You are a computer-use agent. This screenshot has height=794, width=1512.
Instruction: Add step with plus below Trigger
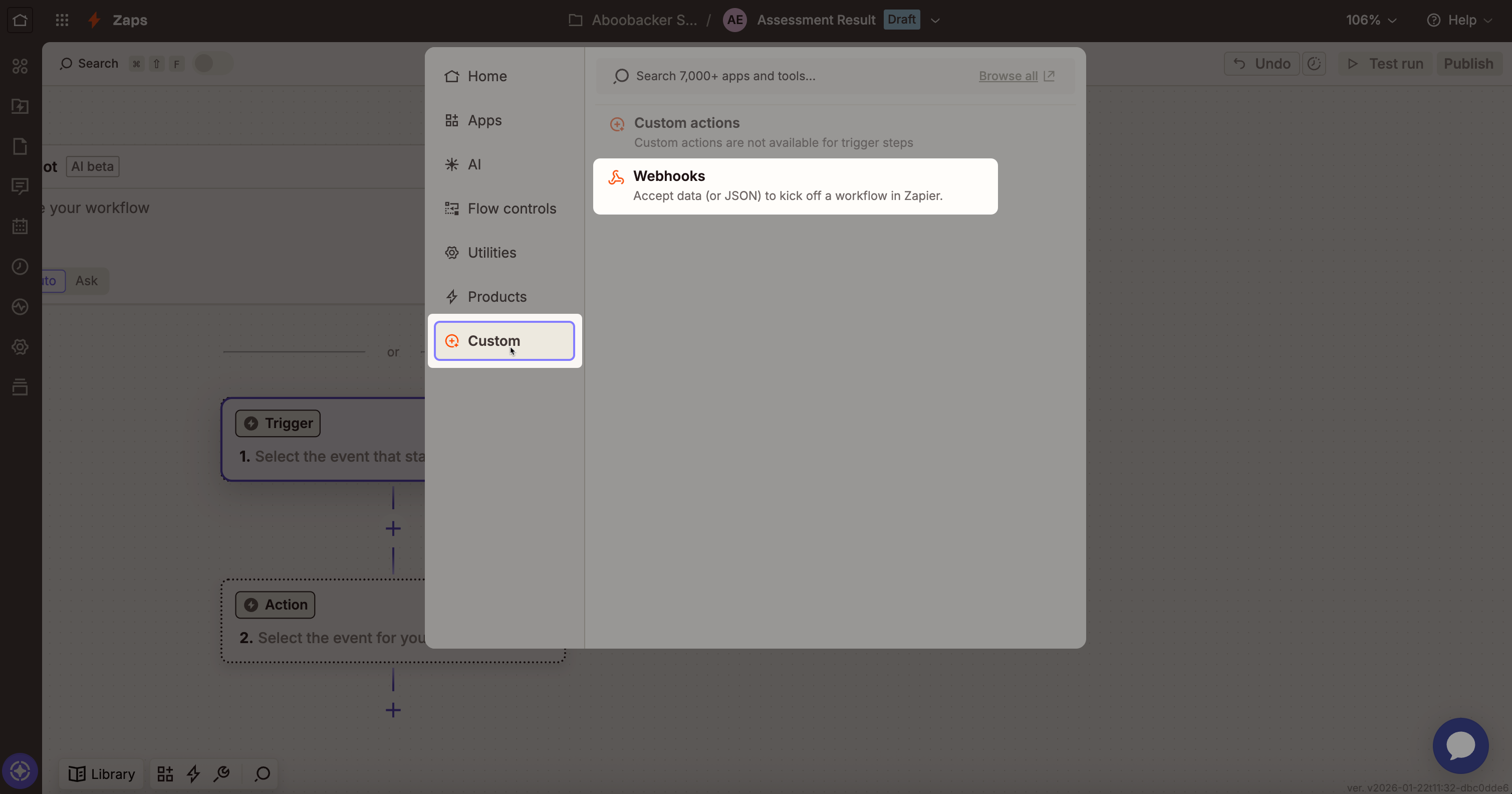(x=393, y=528)
